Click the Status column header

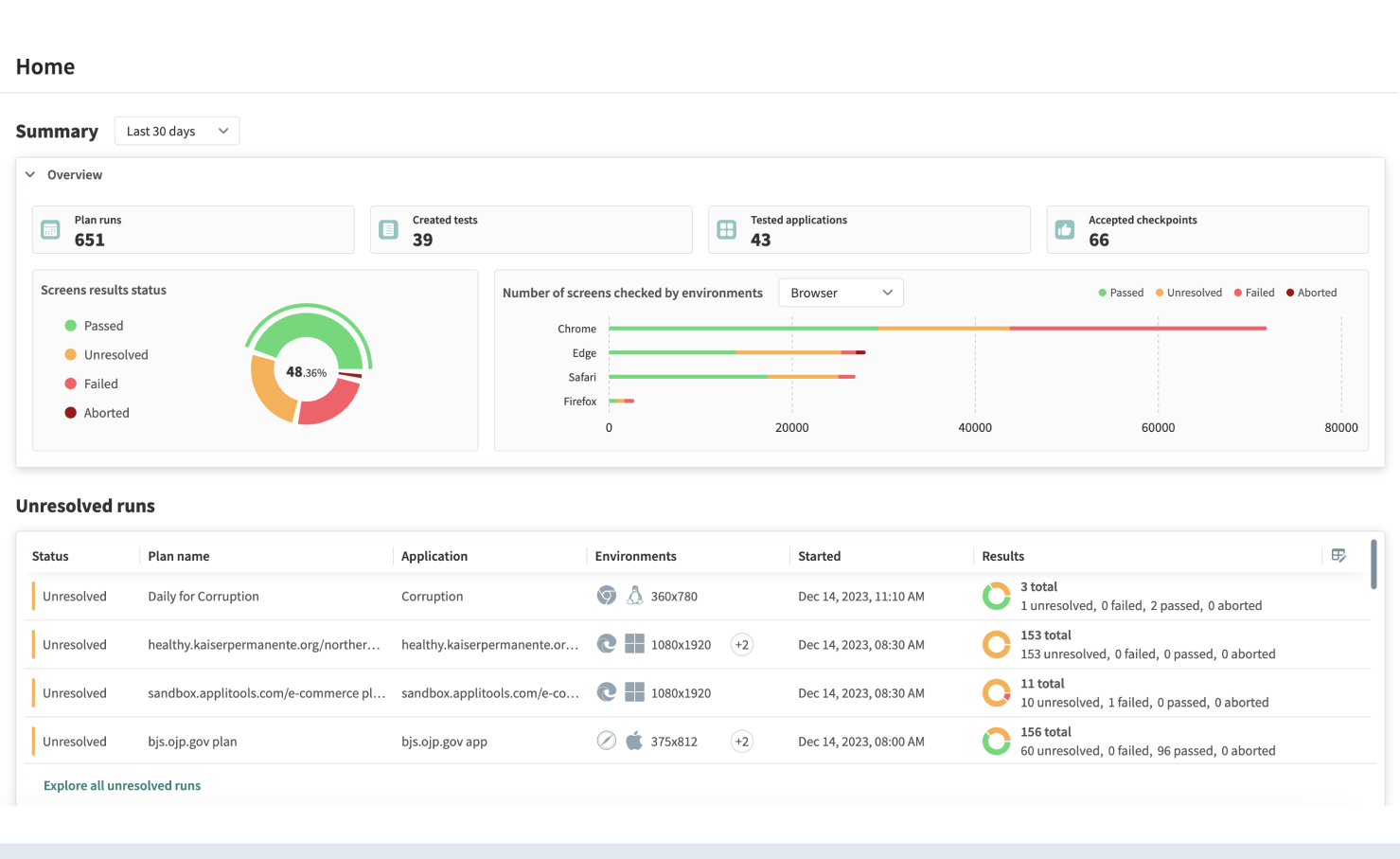(x=50, y=556)
